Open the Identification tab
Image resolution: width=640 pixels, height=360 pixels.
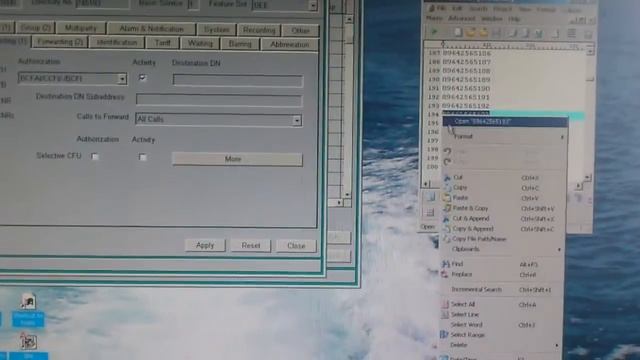tap(117, 42)
